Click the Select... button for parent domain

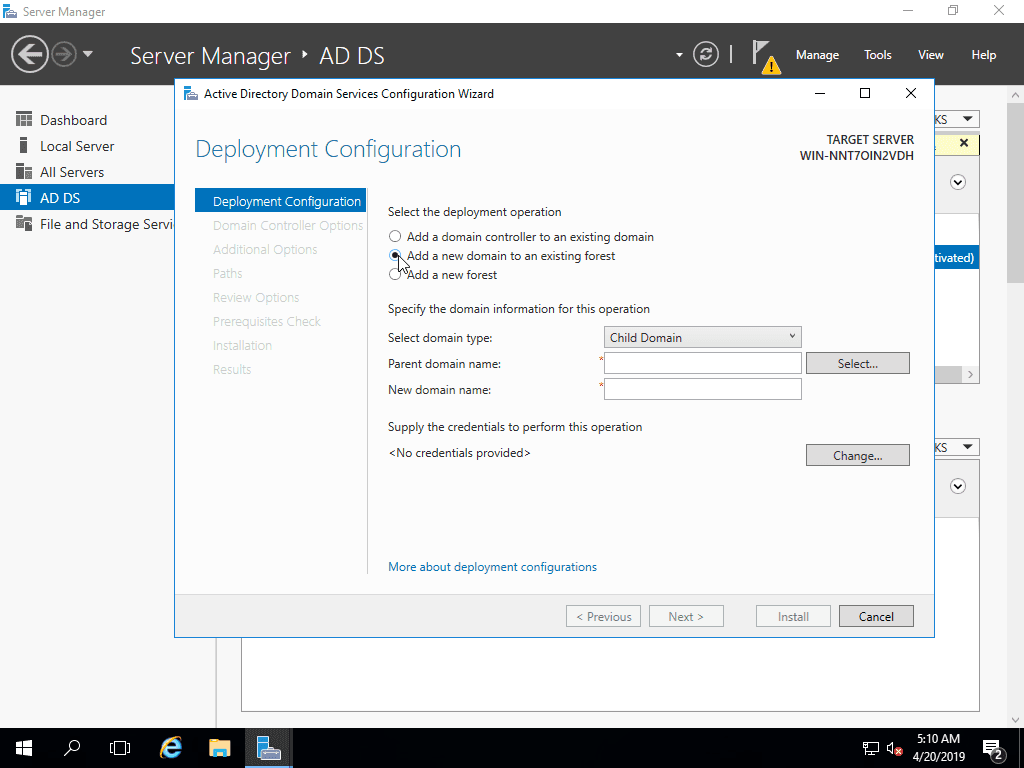coord(857,363)
